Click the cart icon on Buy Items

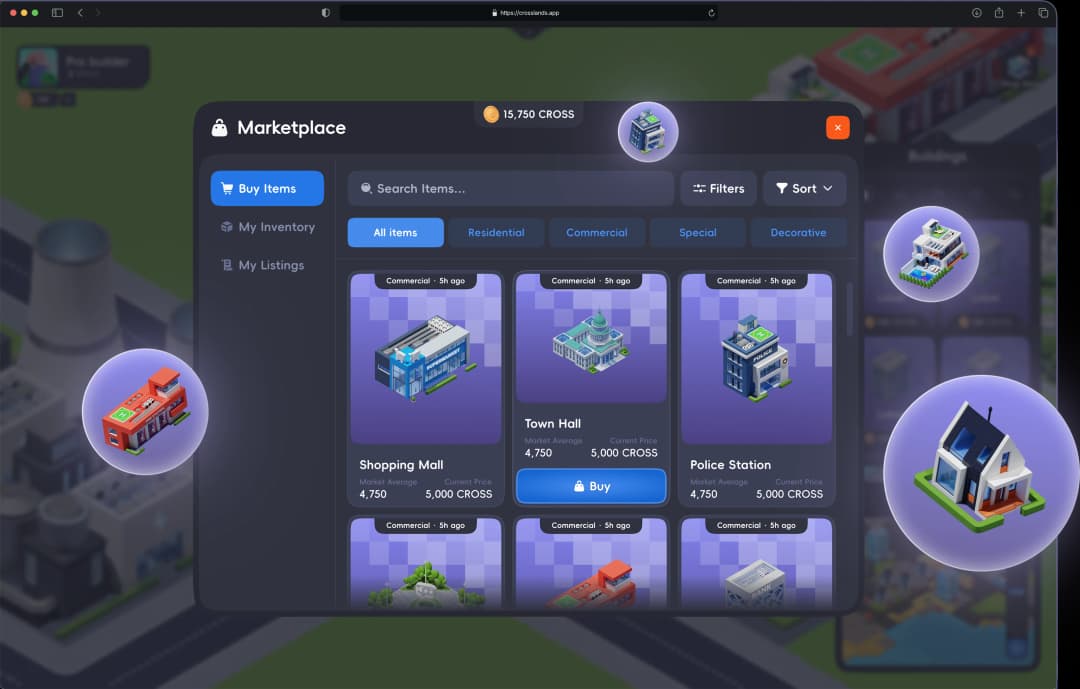pyautogui.click(x=227, y=188)
